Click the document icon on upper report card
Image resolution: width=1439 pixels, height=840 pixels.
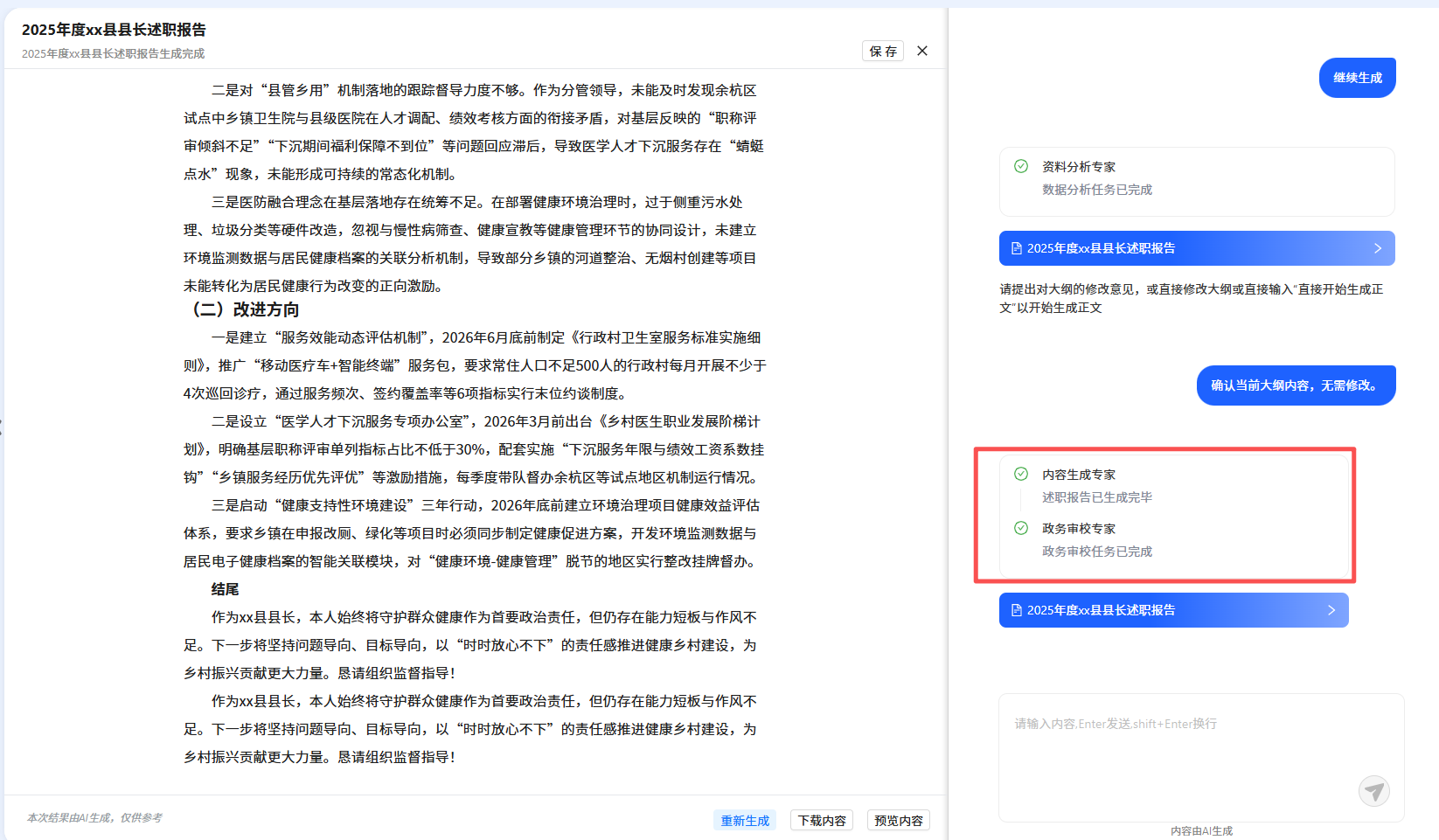(x=1016, y=248)
